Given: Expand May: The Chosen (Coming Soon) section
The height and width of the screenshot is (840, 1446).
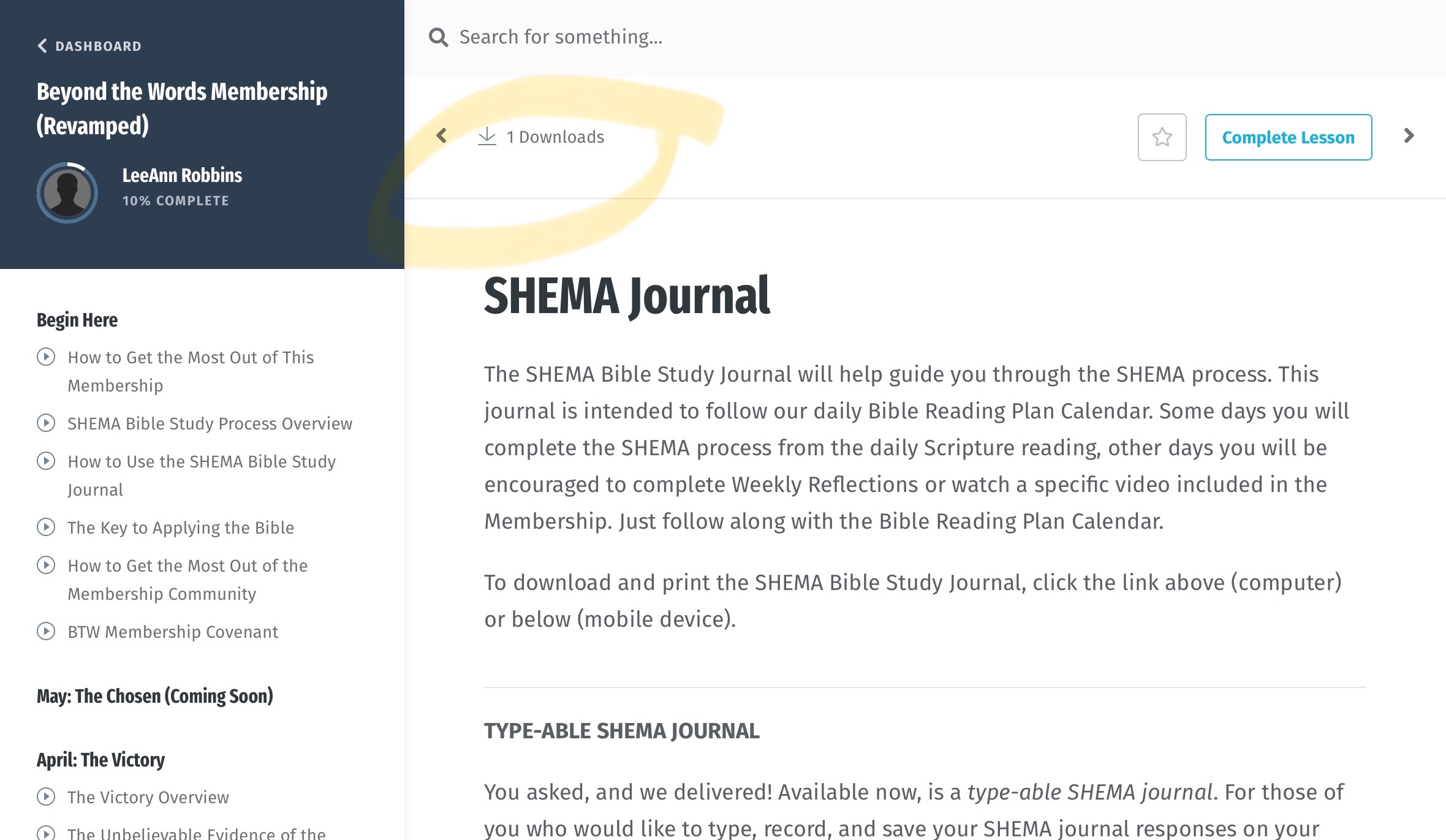Looking at the screenshot, I should tap(155, 696).
